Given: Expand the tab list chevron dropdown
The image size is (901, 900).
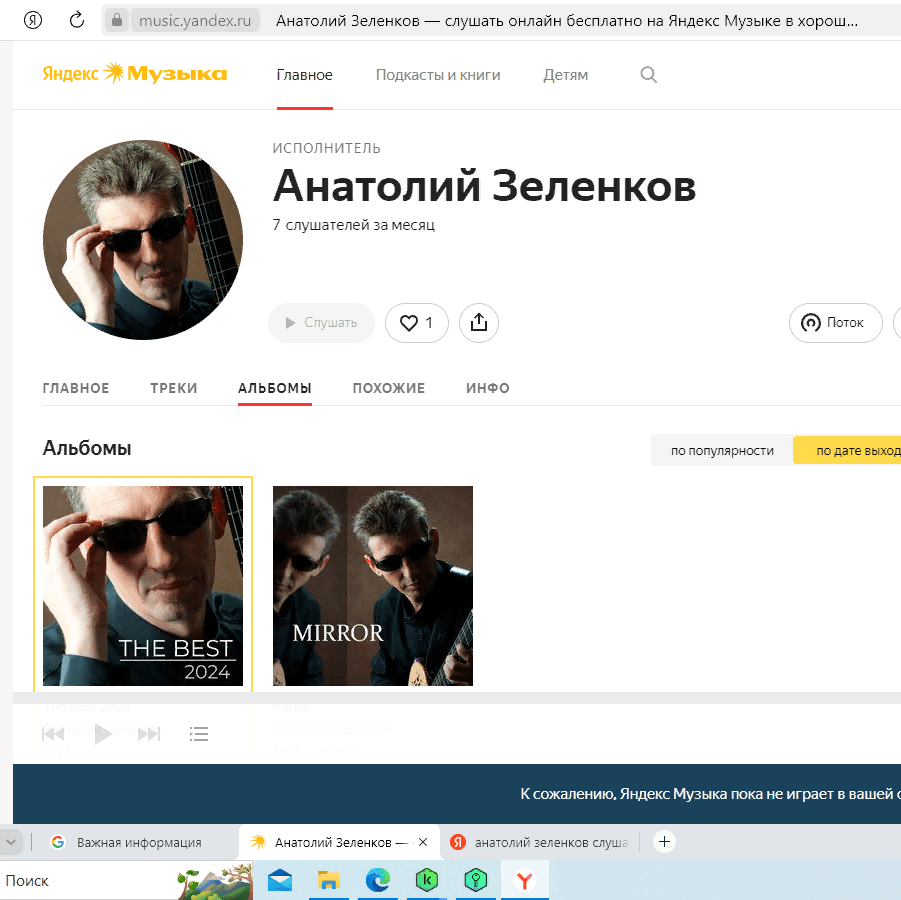Looking at the screenshot, I should click(x=11, y=843).
